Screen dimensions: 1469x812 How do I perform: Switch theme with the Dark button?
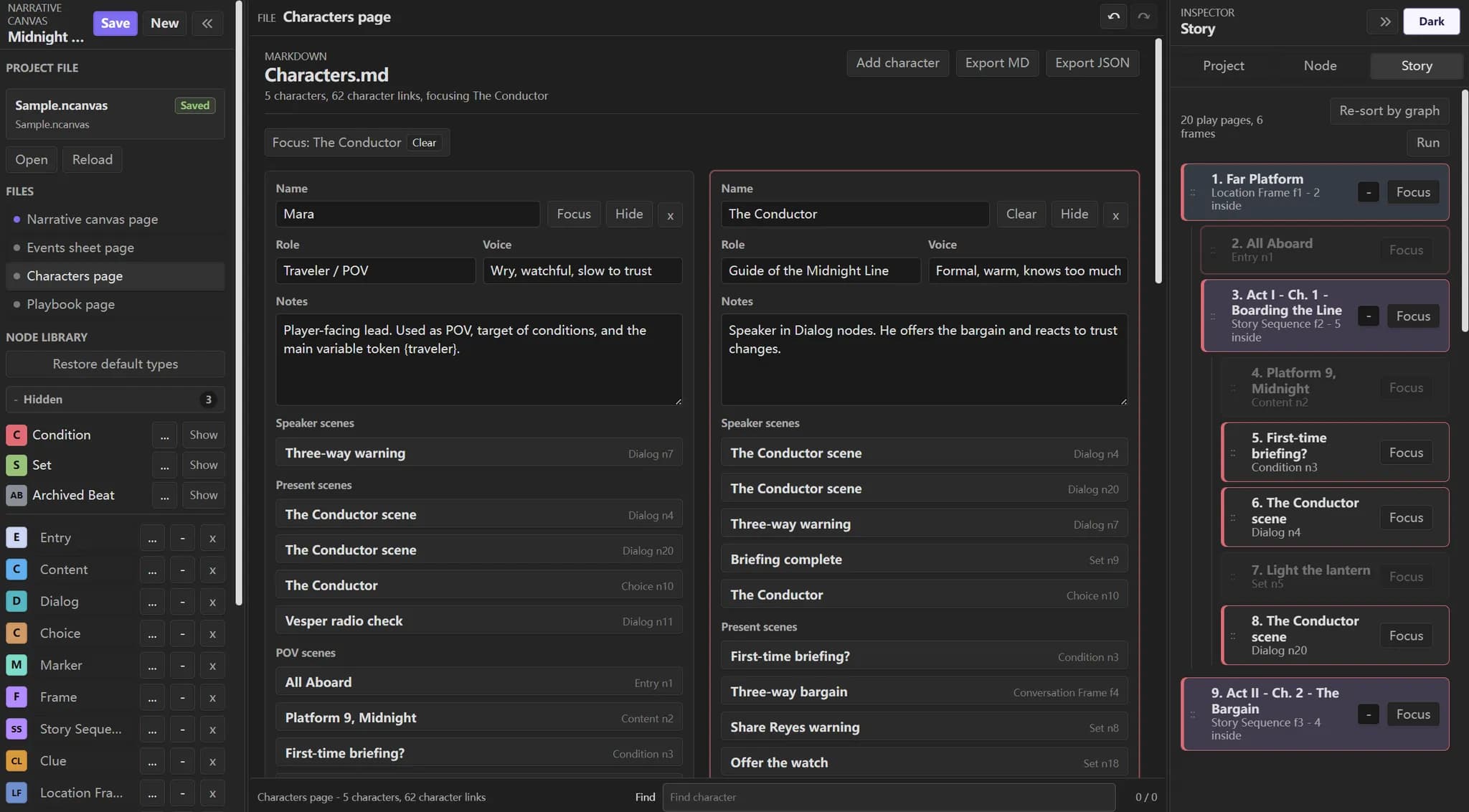tap(1431, 22)
